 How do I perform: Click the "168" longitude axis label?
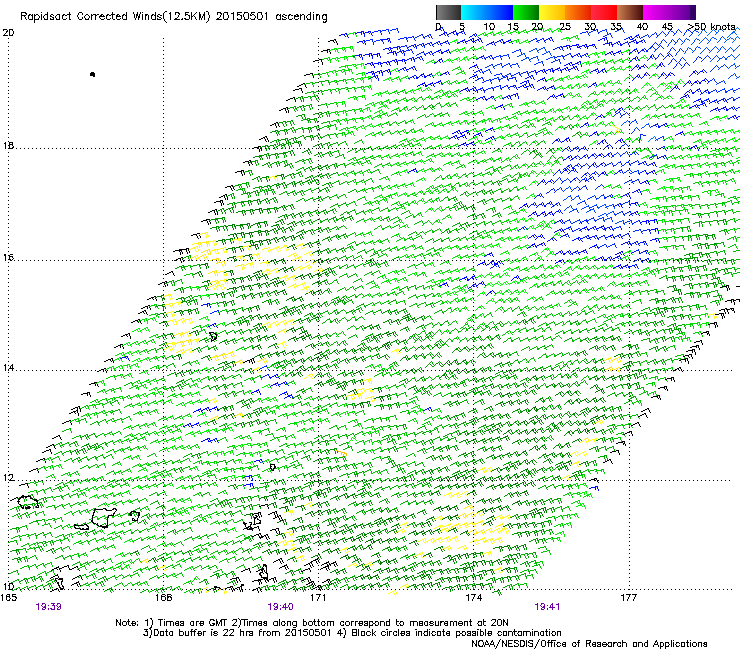(x=163, y=597)
